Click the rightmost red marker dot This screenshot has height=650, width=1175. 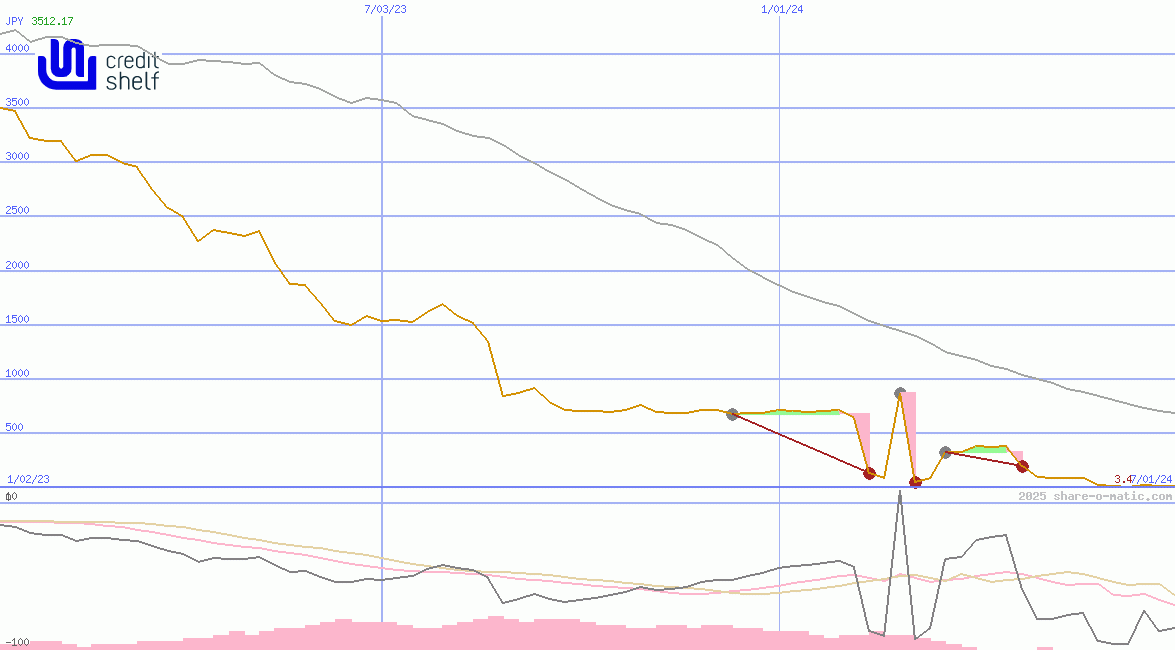[1022, 466]
